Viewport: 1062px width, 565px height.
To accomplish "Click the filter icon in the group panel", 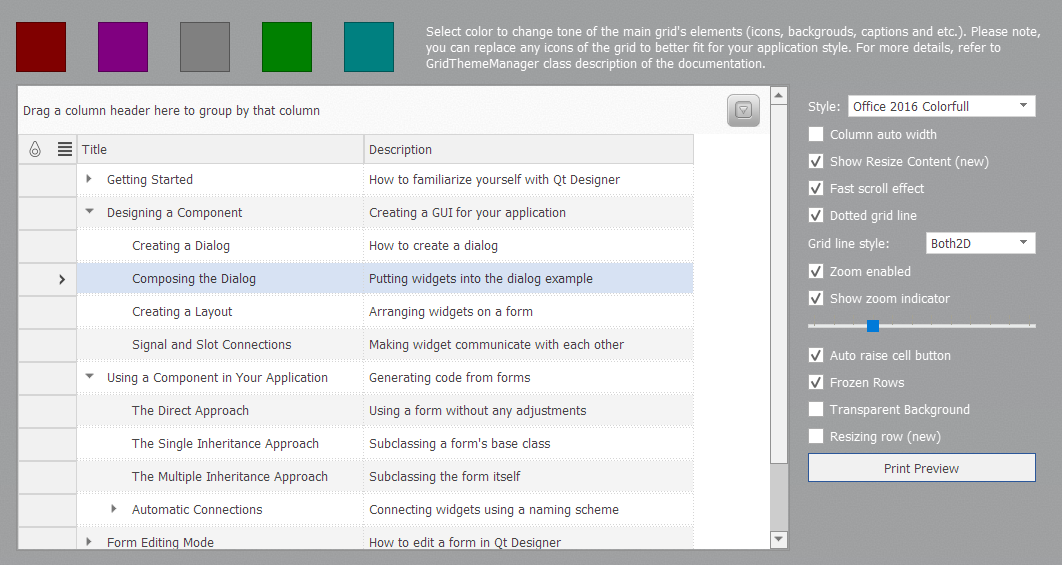I will [x=743, y=110].
